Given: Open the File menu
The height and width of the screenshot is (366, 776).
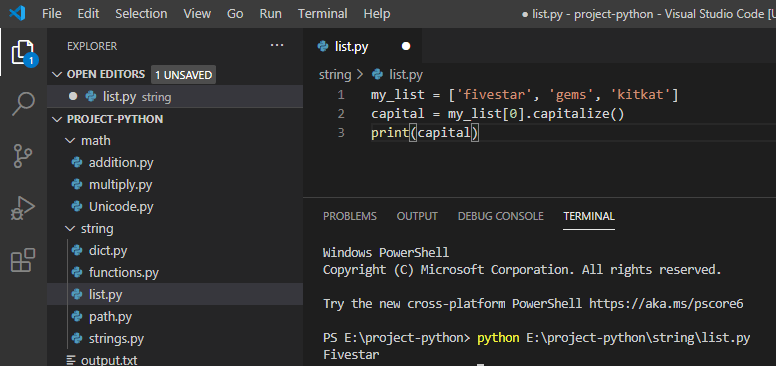Looking at the screenshot, I should coord(52,13).
